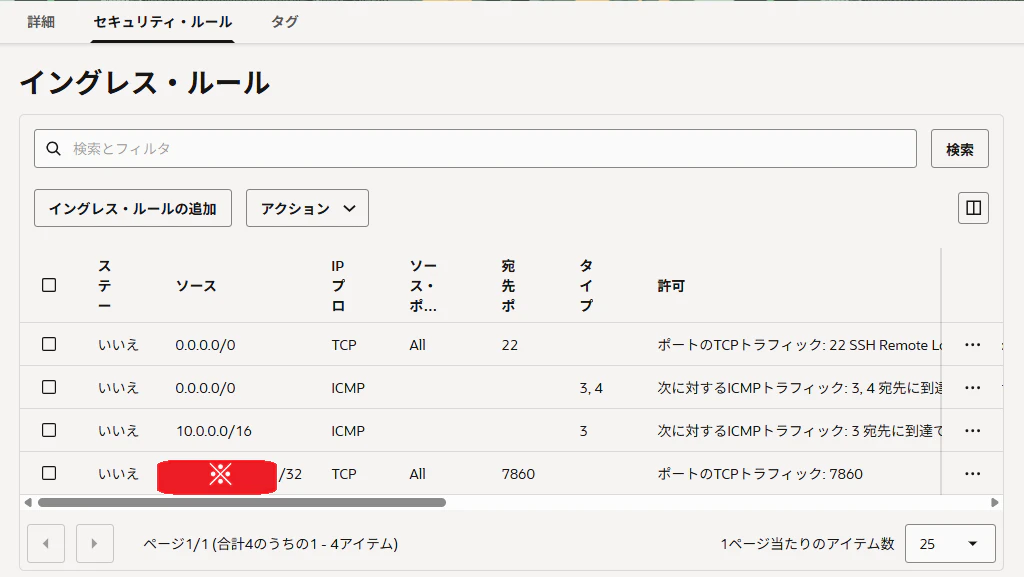Click the タイプ column header

pos(586,286)
